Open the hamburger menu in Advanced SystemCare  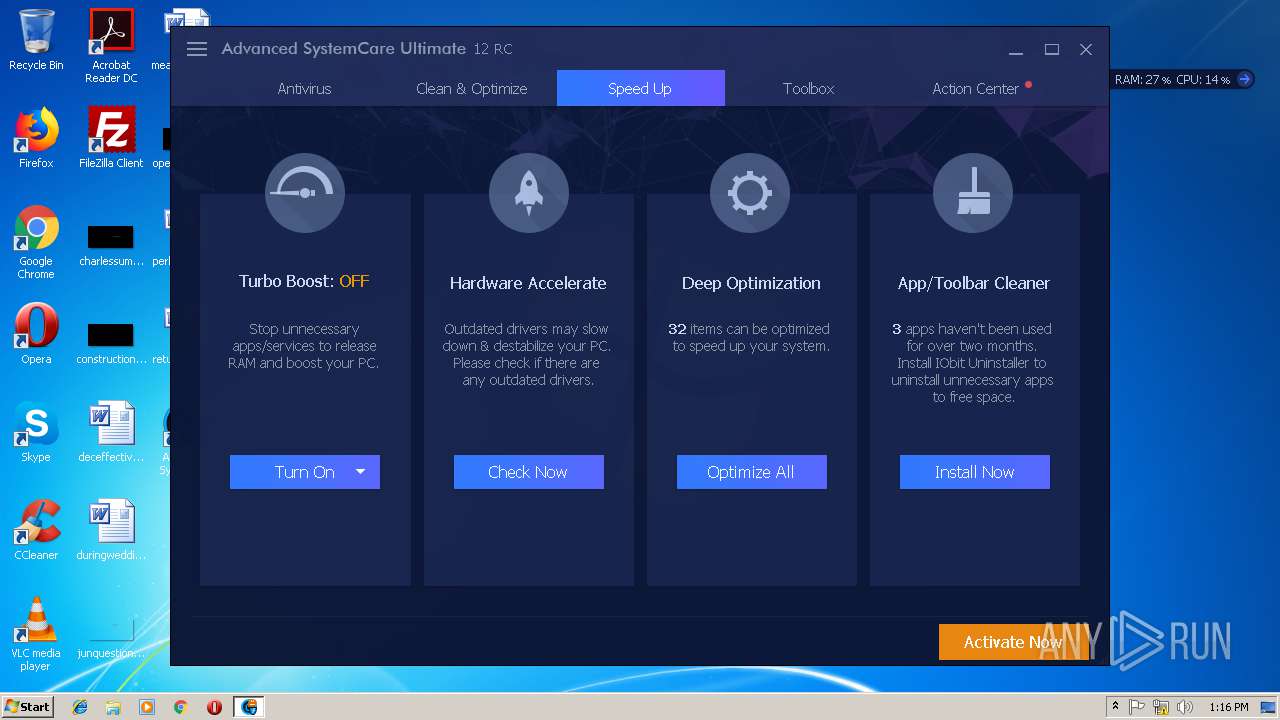click(197, 49)
